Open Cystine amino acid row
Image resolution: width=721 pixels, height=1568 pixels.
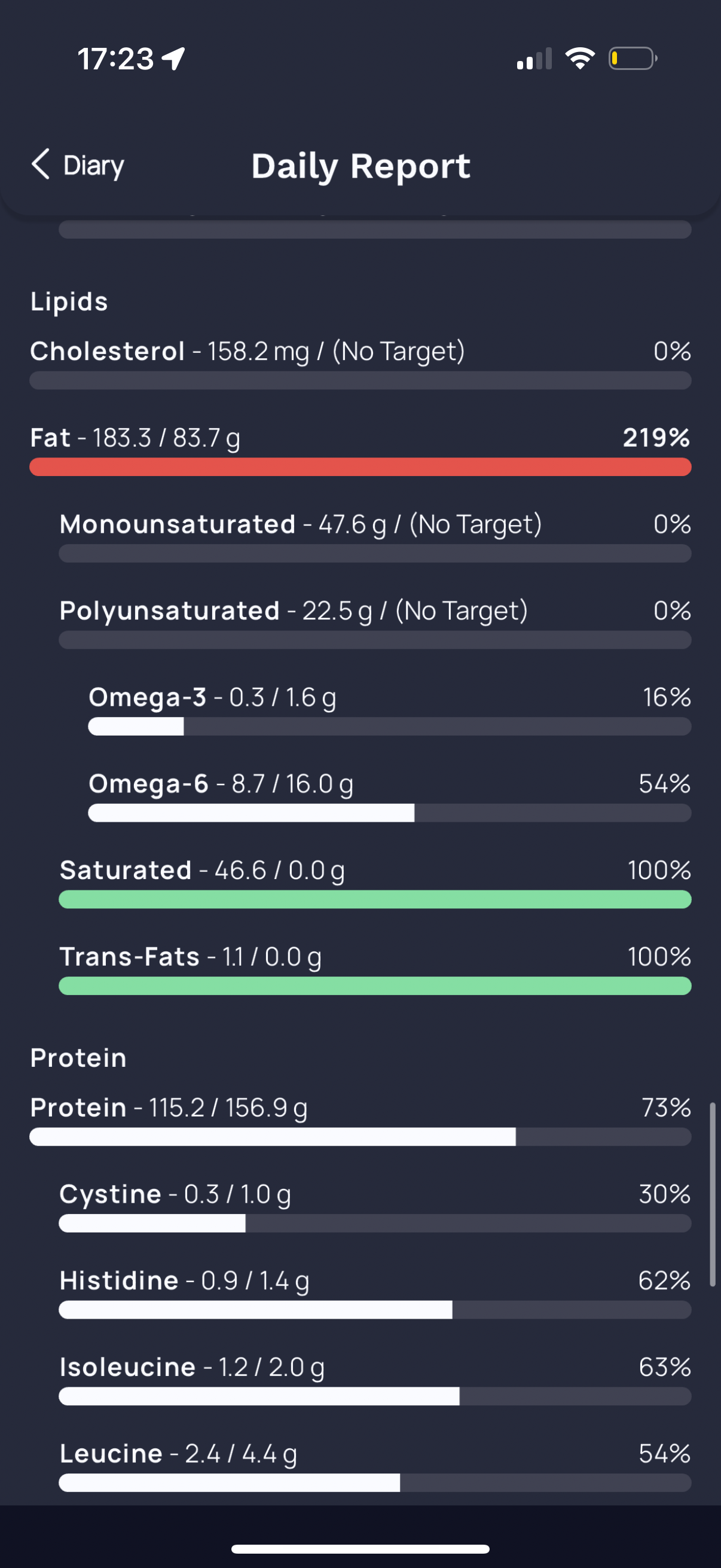tap(375, 1206)
